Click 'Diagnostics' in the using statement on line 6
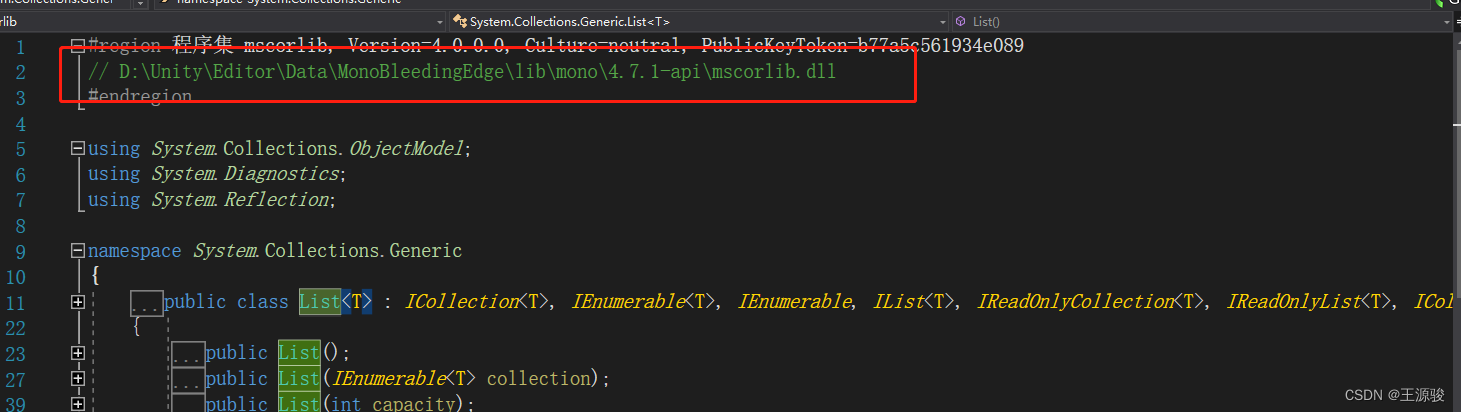 coord(281,174)
